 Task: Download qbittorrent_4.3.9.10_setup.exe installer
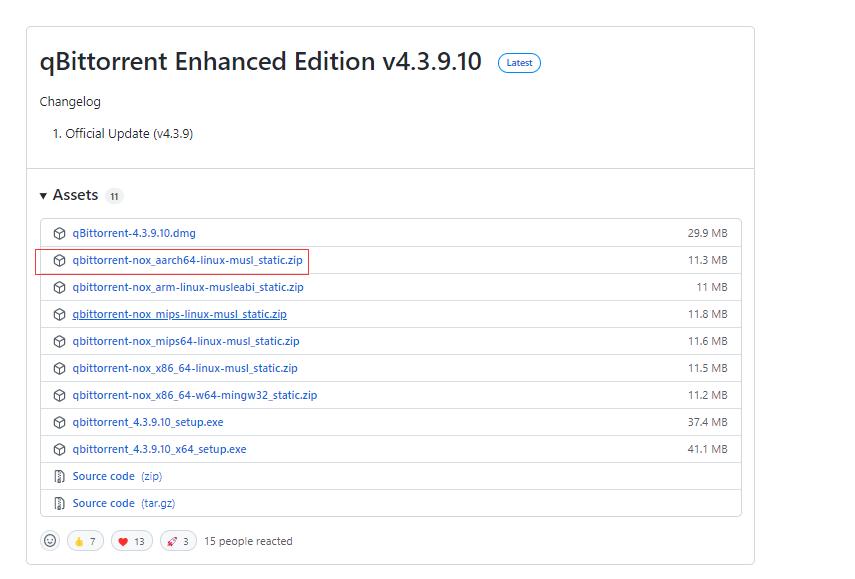(x=148, y=422)
